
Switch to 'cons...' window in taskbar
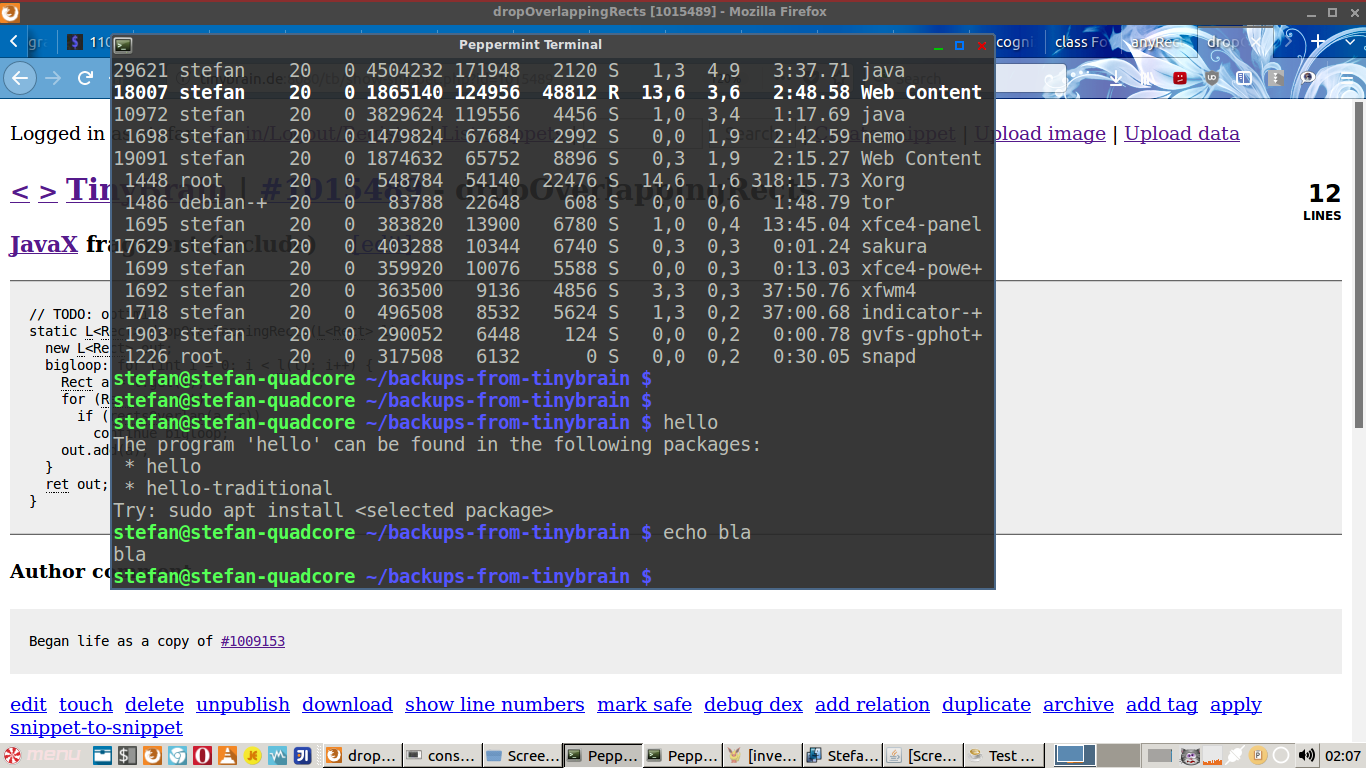[x=441, y=755]
